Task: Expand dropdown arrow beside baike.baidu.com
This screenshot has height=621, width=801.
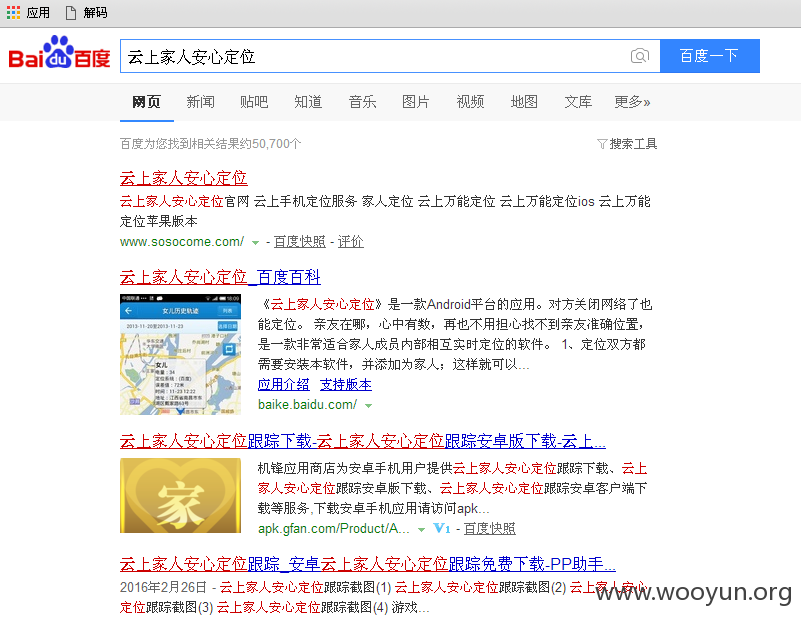Action: (x=368, y=406)
